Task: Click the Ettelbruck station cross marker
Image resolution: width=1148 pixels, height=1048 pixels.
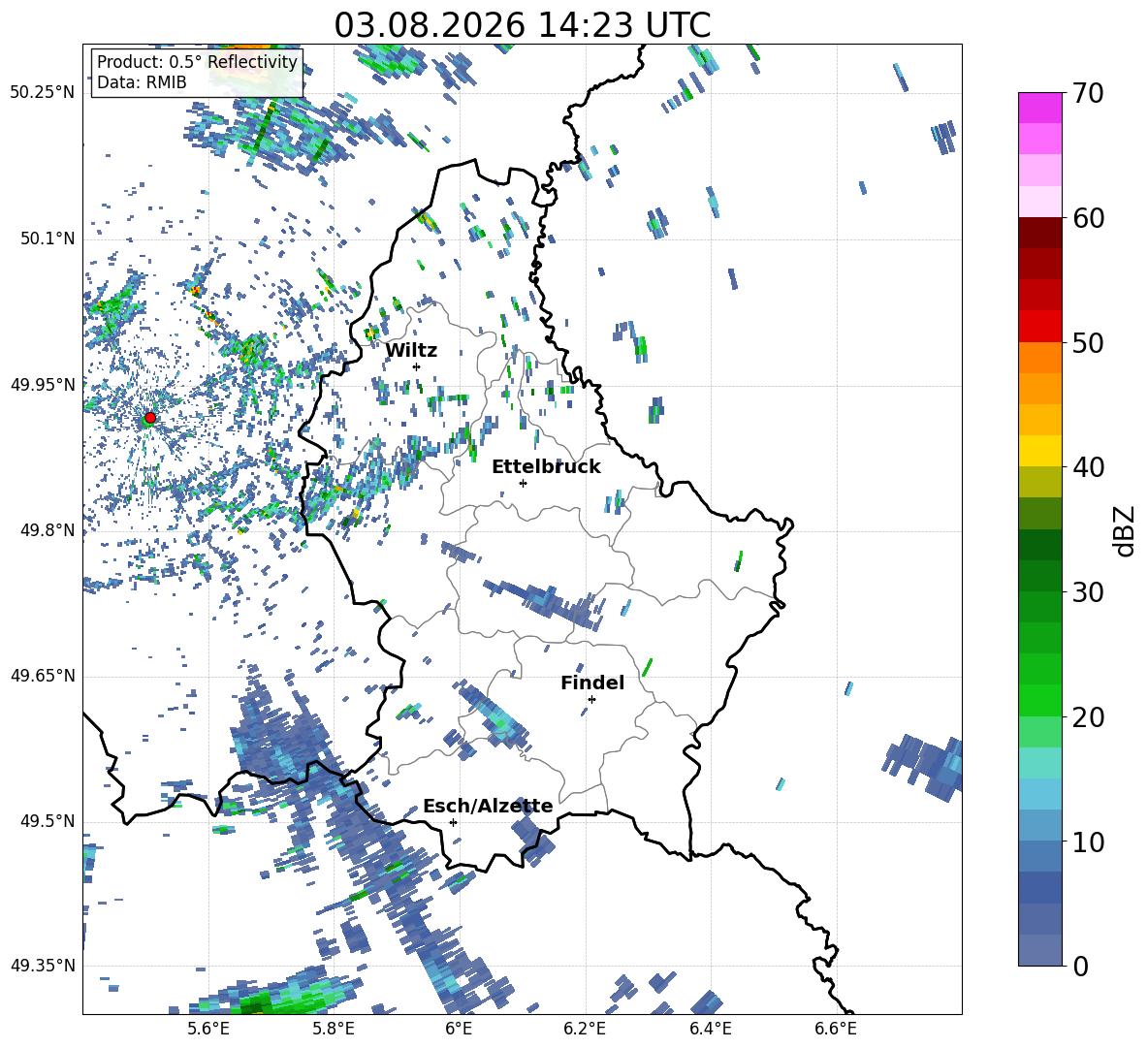Action: click(x=523, y=483)
